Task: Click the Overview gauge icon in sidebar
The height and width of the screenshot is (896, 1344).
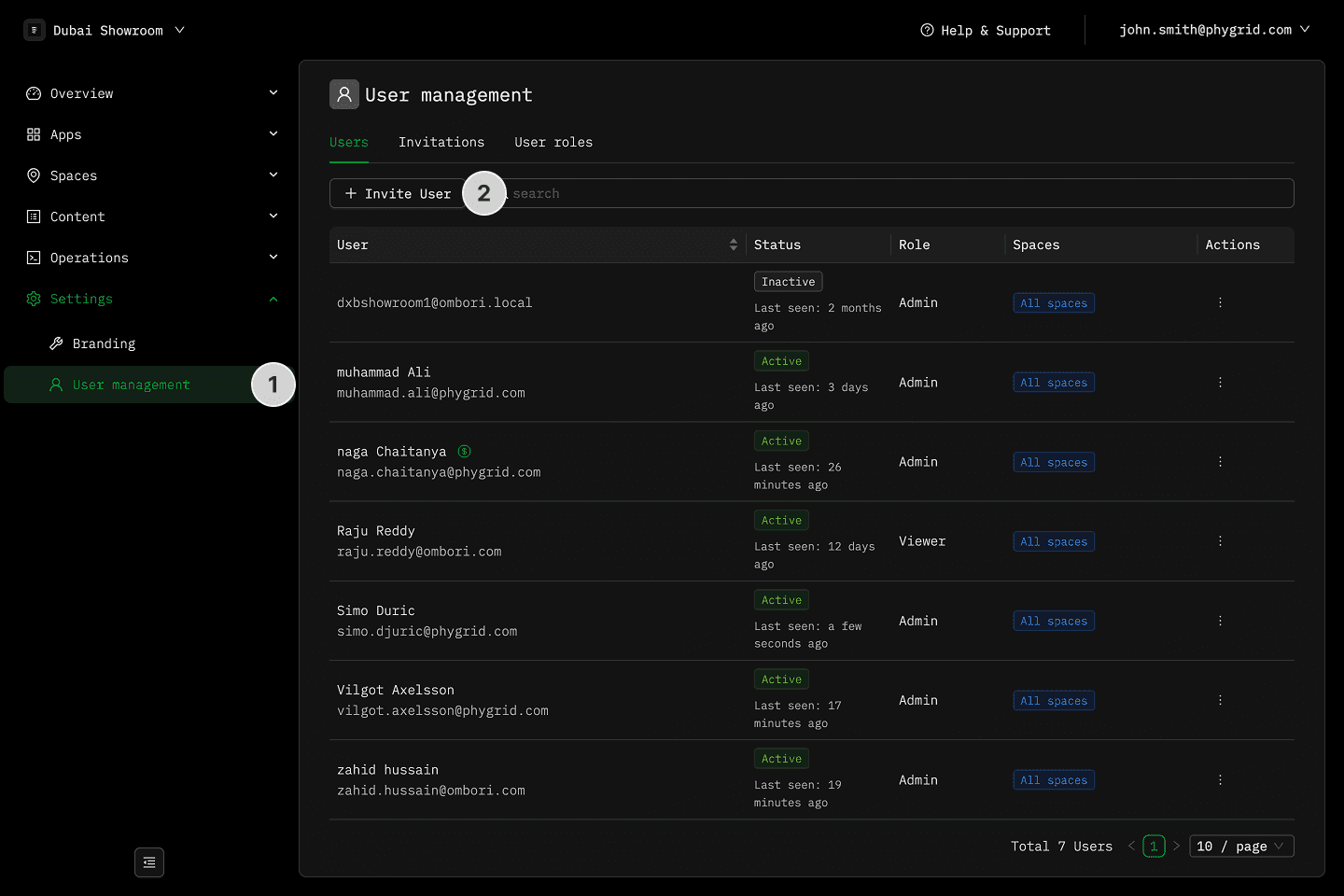Action: click(x=34, y=93)
